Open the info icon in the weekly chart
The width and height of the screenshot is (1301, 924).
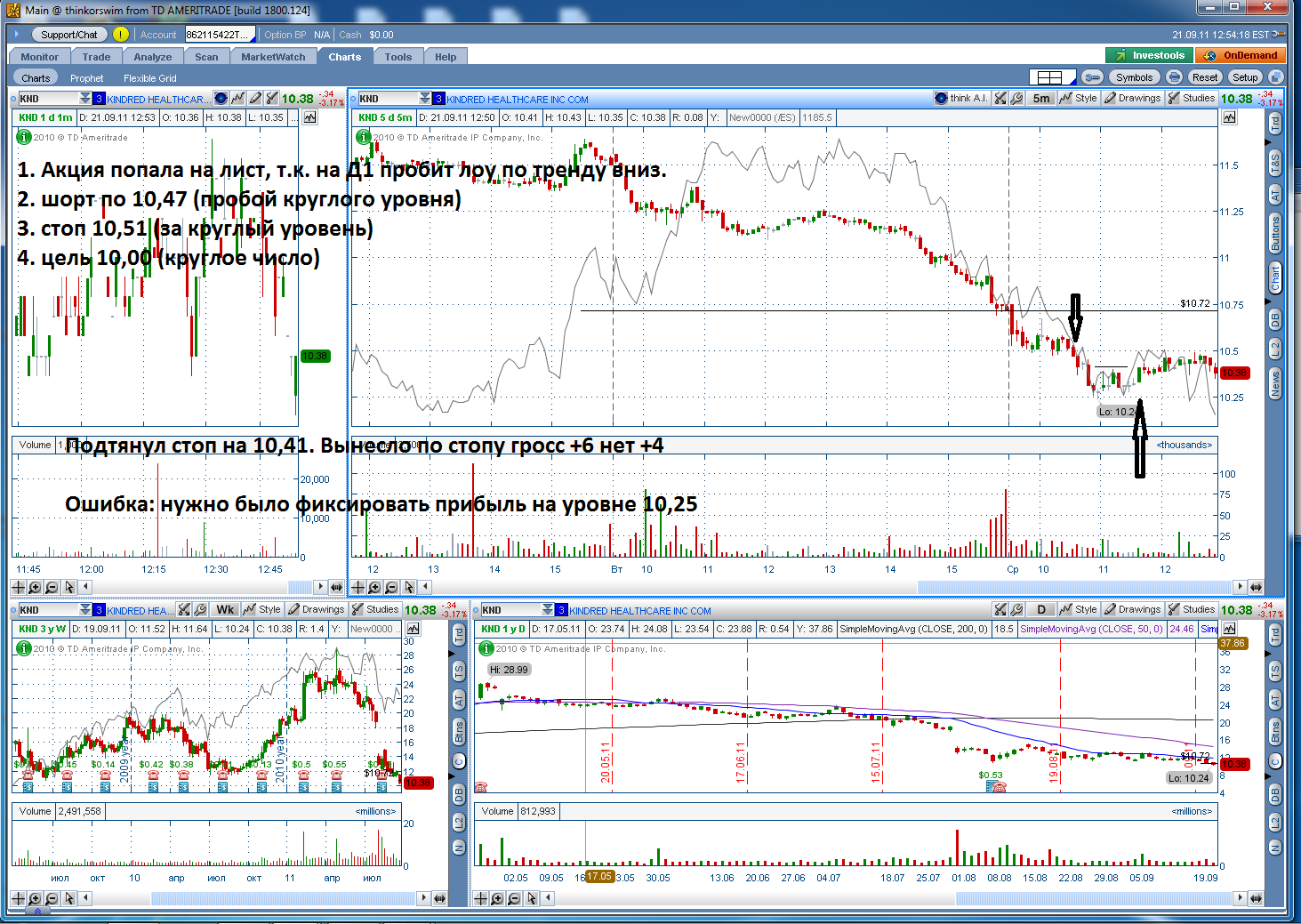(x=24, y=648)
